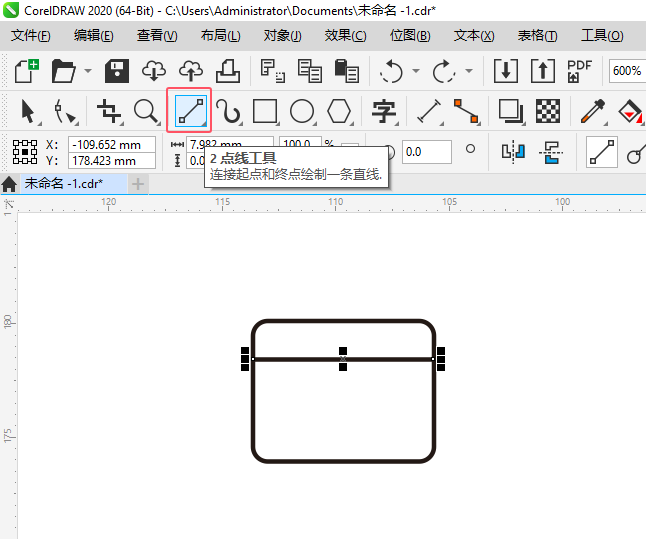Select the Crop tool
This screenshot has height=539, width=646.
click(109, 111)
